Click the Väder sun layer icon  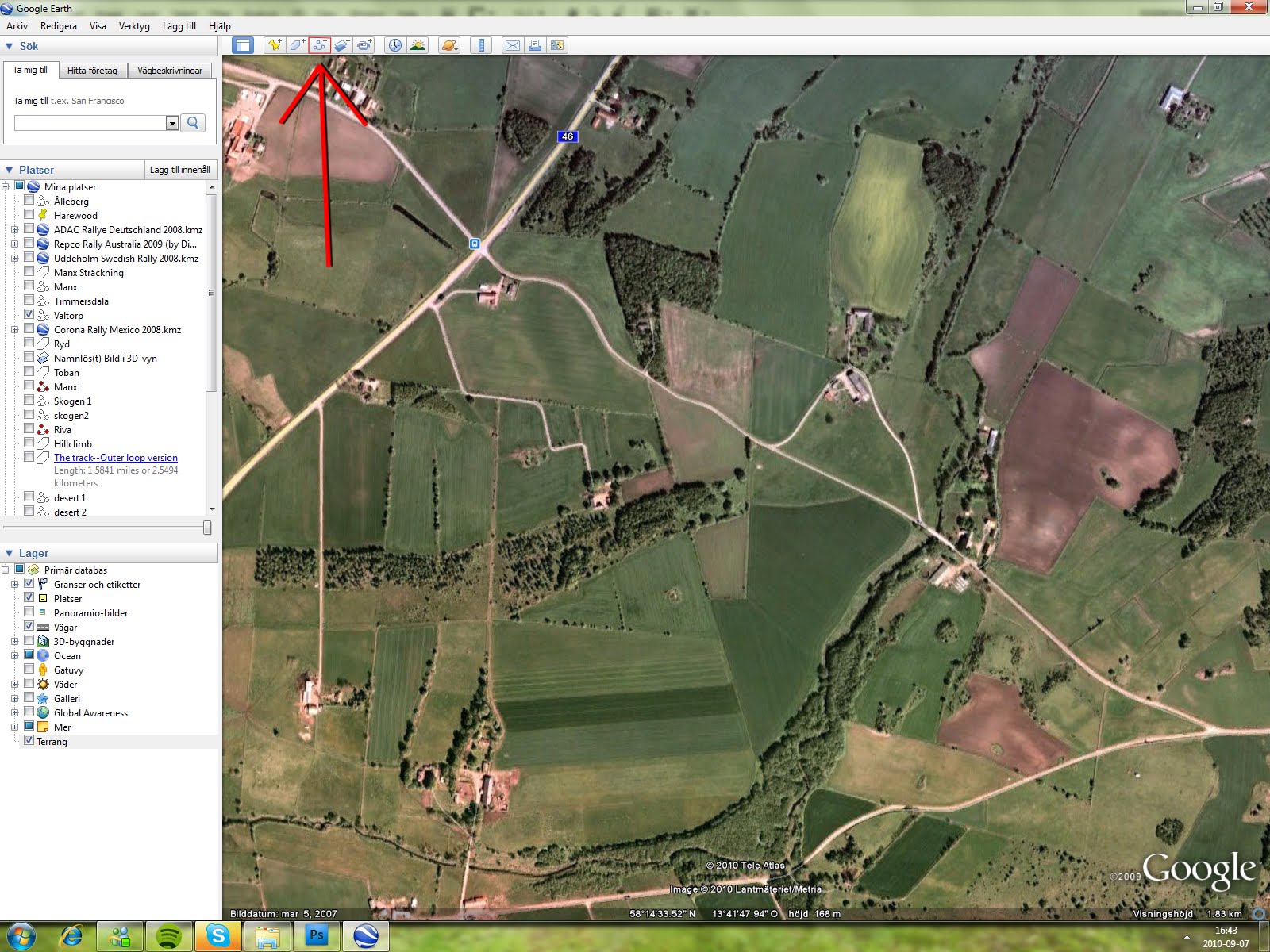(43, 685)
